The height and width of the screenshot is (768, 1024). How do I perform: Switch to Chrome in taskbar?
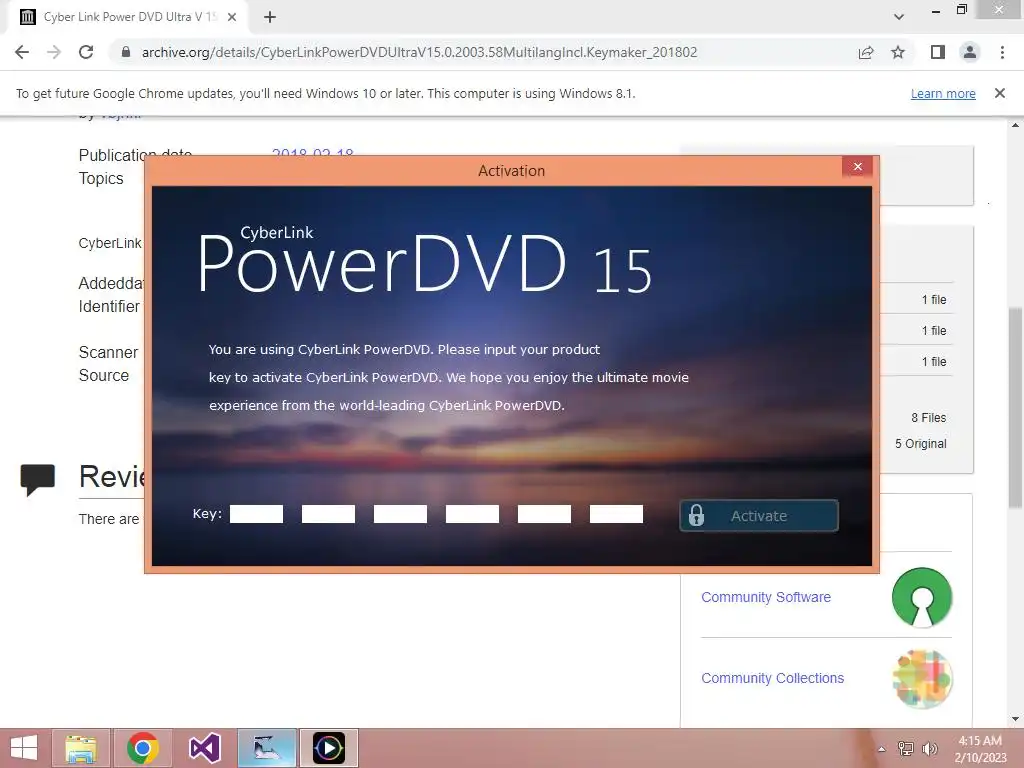[143, 748]
